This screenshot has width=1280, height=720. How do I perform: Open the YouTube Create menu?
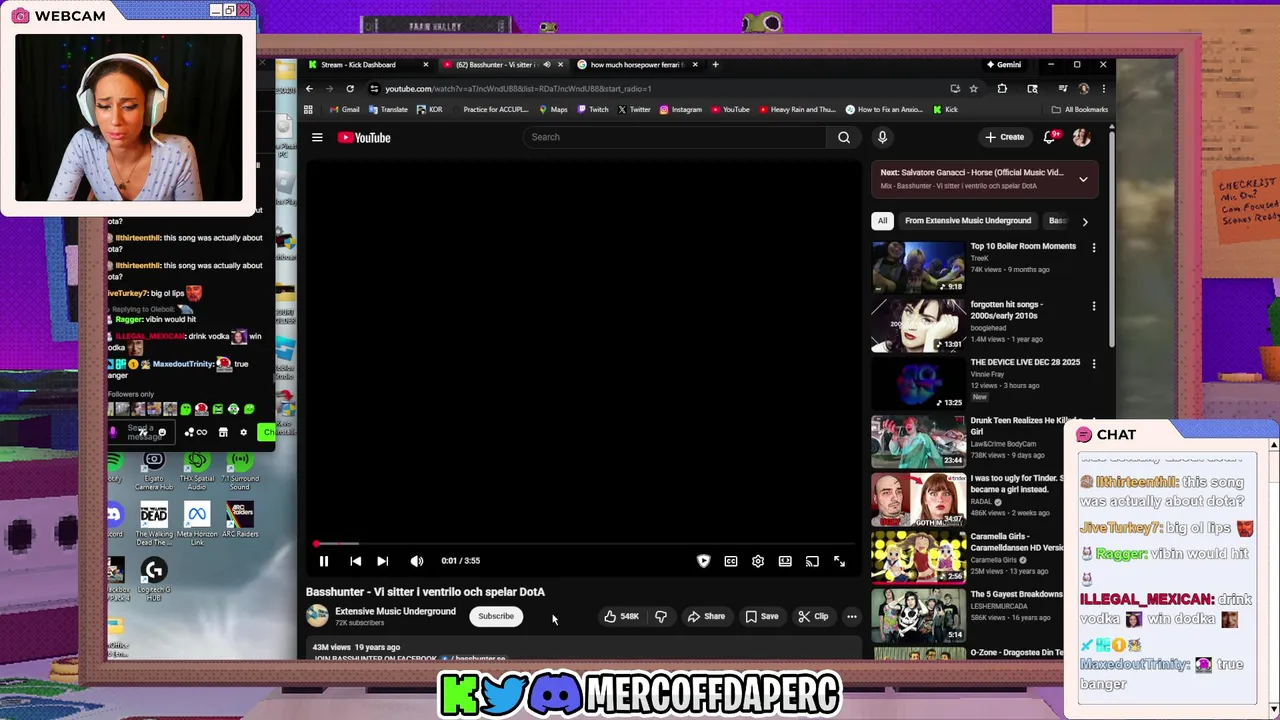[1005, 137]
